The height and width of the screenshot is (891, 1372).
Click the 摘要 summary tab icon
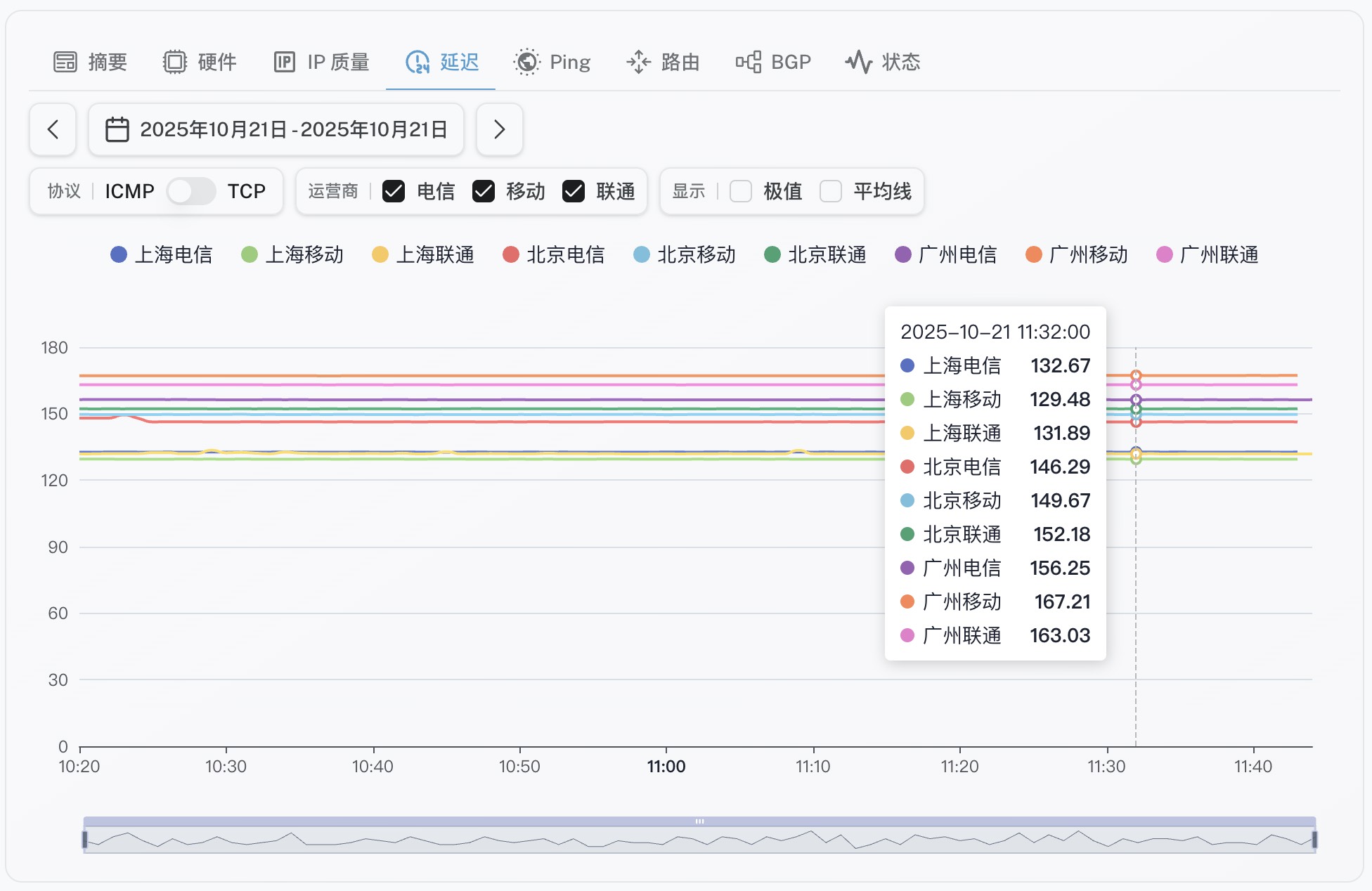(x=65, y=62)
